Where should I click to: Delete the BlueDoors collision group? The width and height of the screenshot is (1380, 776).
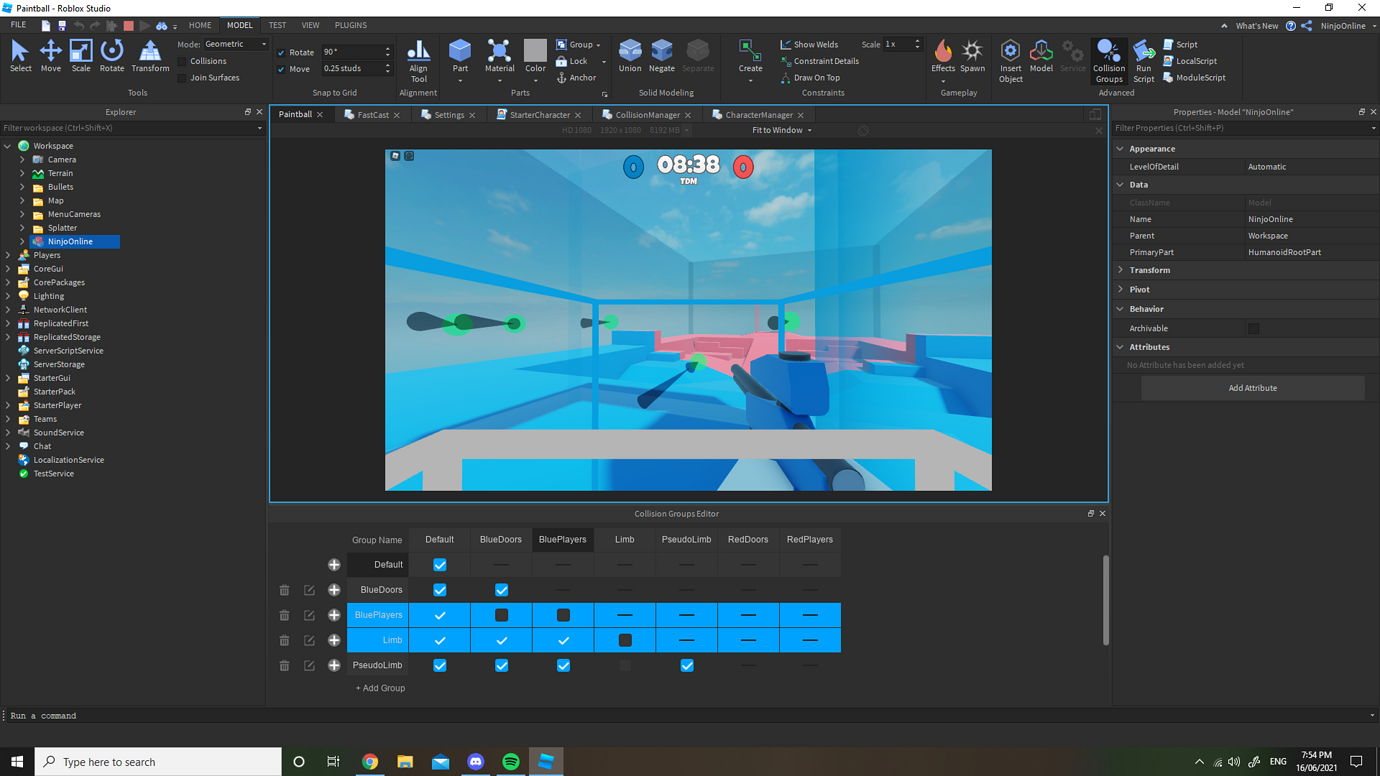coord(284,590)
